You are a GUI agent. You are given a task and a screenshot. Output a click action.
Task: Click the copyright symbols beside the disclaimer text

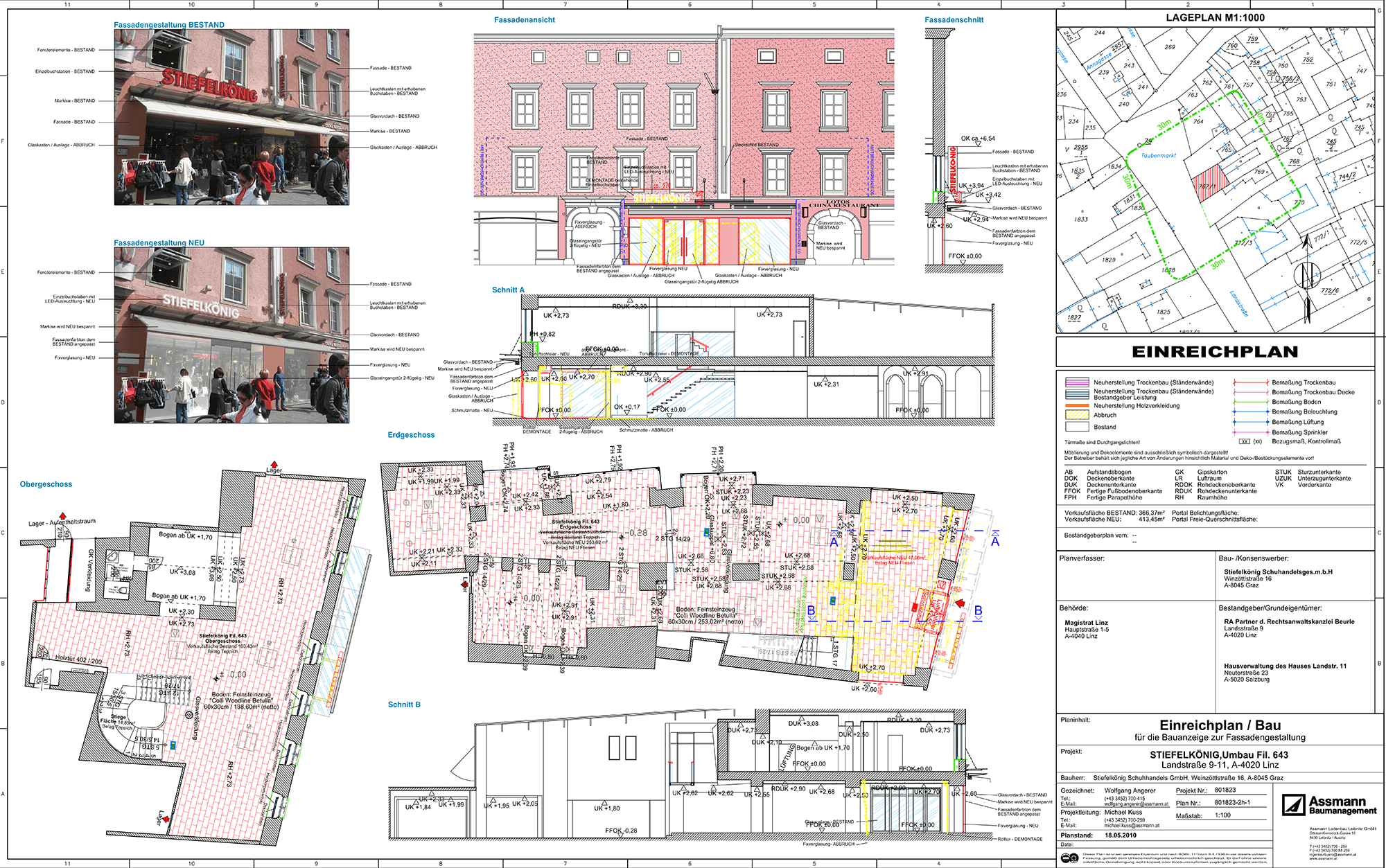tap(1069, 858)
